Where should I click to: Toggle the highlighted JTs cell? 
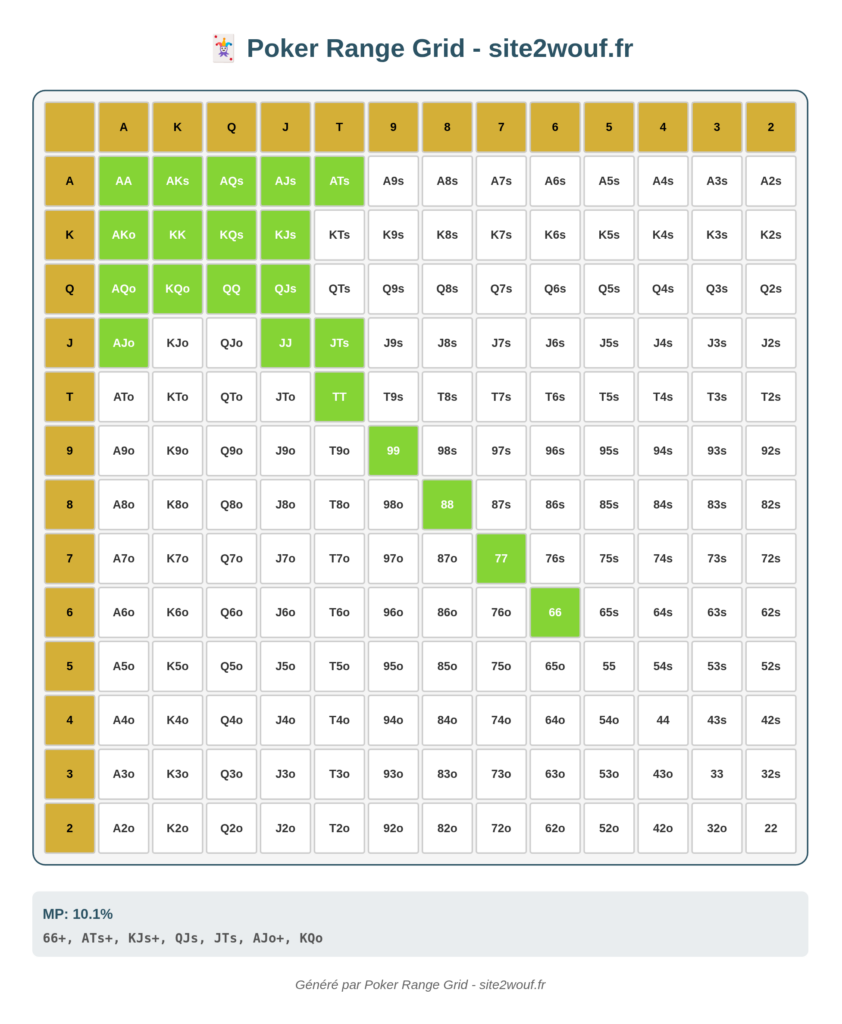(339, 343)
